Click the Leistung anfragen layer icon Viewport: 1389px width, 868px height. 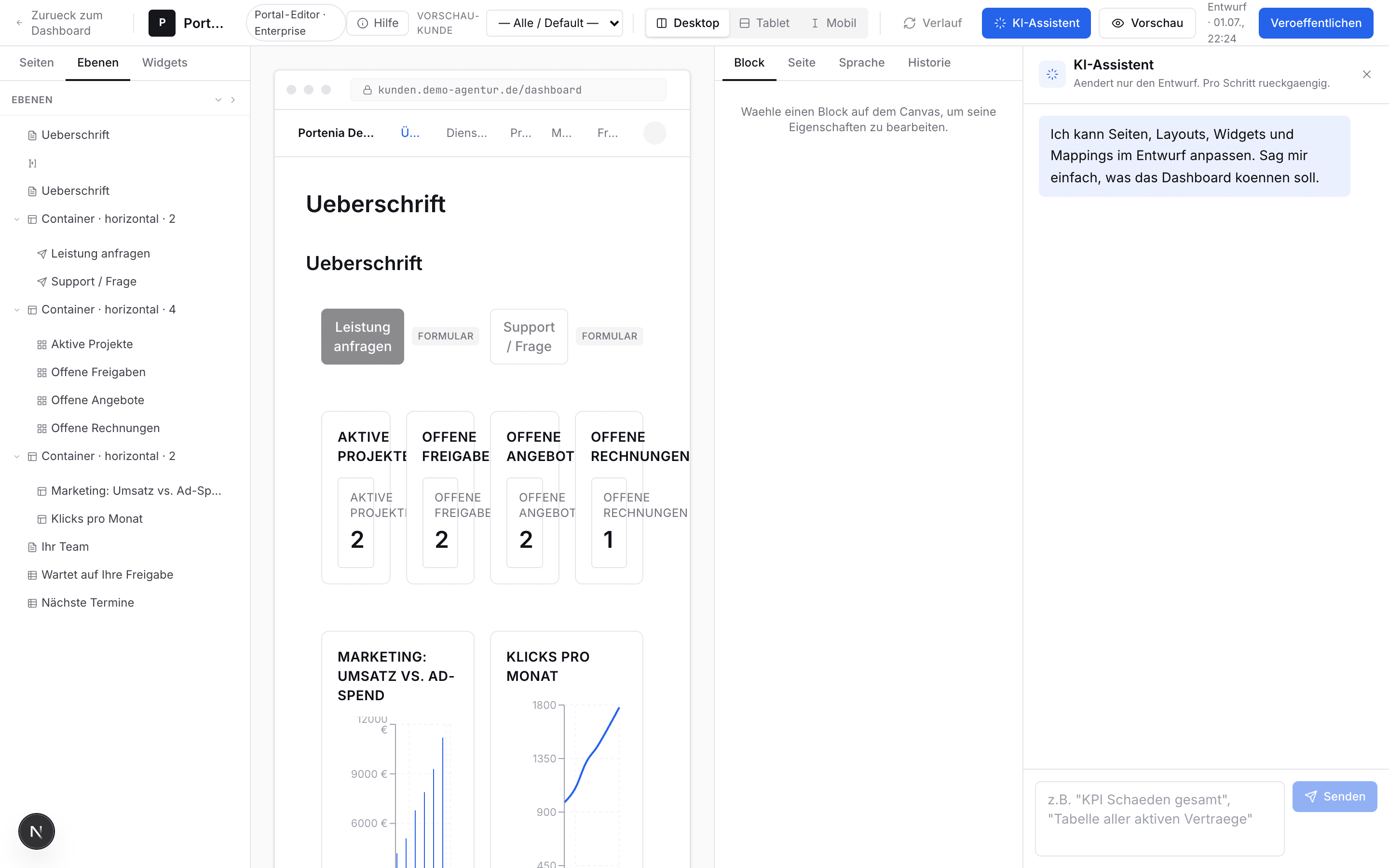point(42,254)
